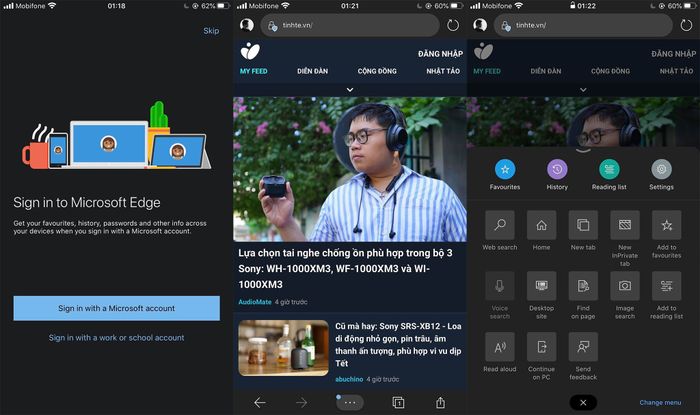Tap the profile avatar in the right screen
Image resolution: width=700 pixels, height=415 pixels.
click(x=480, y=25)
